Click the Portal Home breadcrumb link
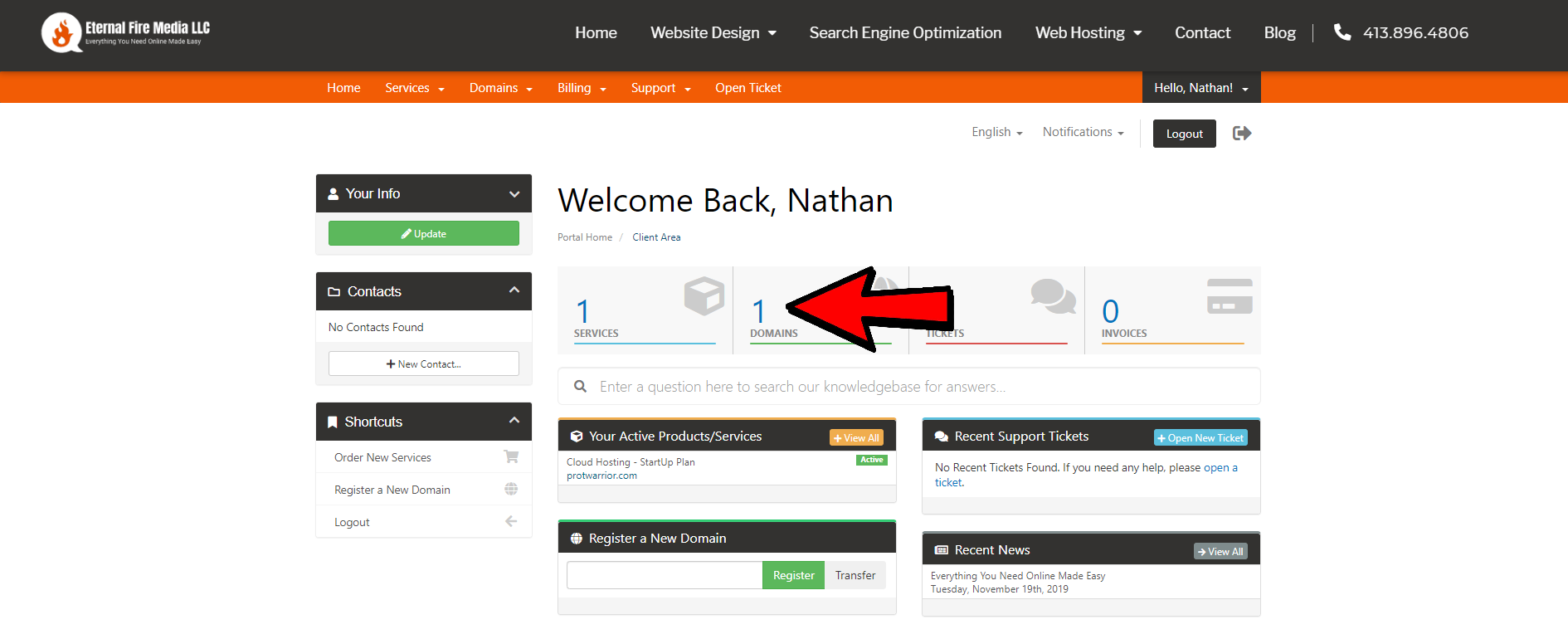This screenshot has height=639, width=1568. [x=585, y=237]
